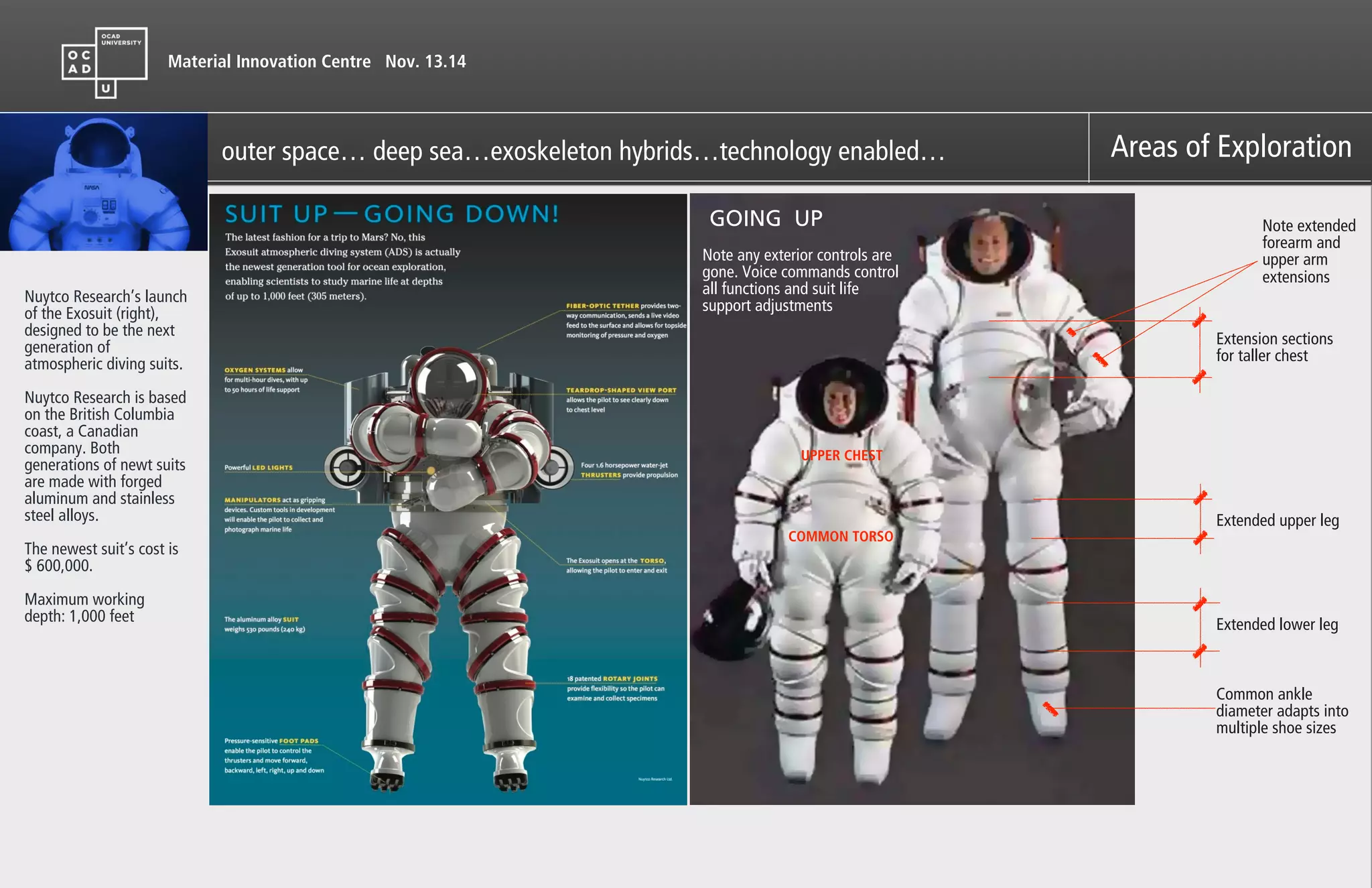Viewport: 1372px width, 888px height.
Task: Click the 'GOING UP' heading
Action: point(766,218)
